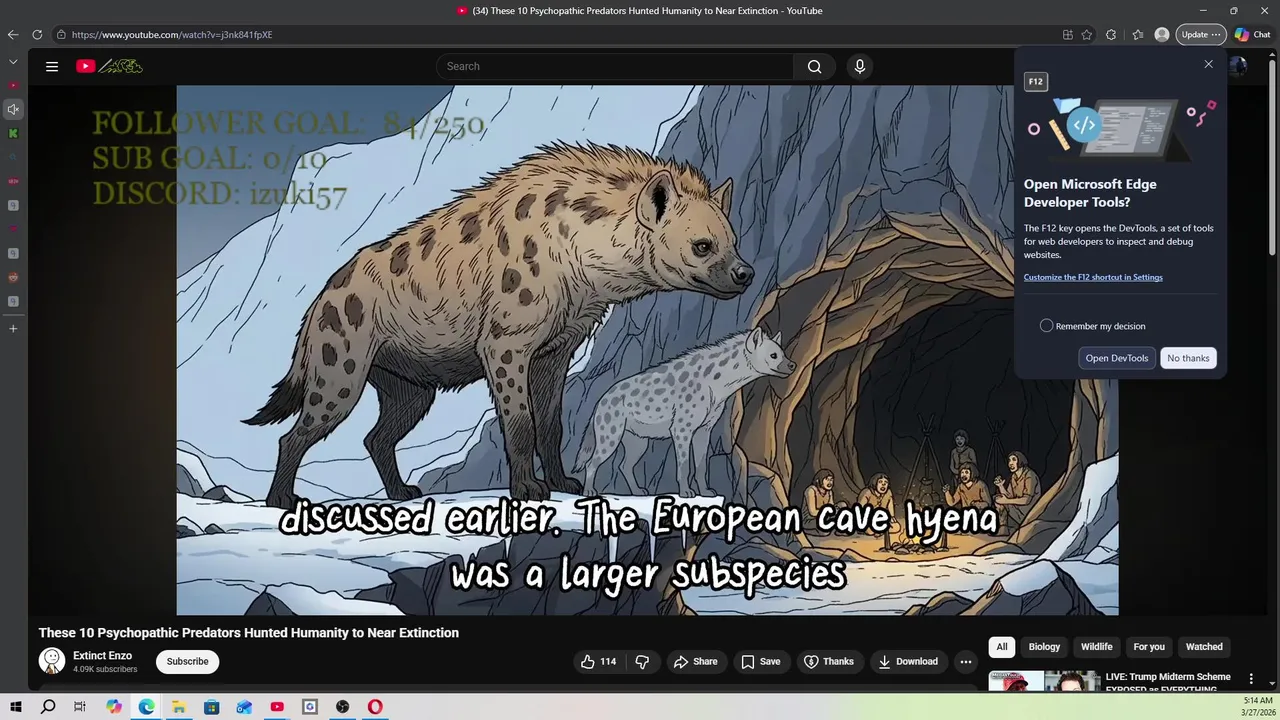1280x720 pixels.
Task: Open Microsoft Store from the taskbar
Action: click(211, 707)
